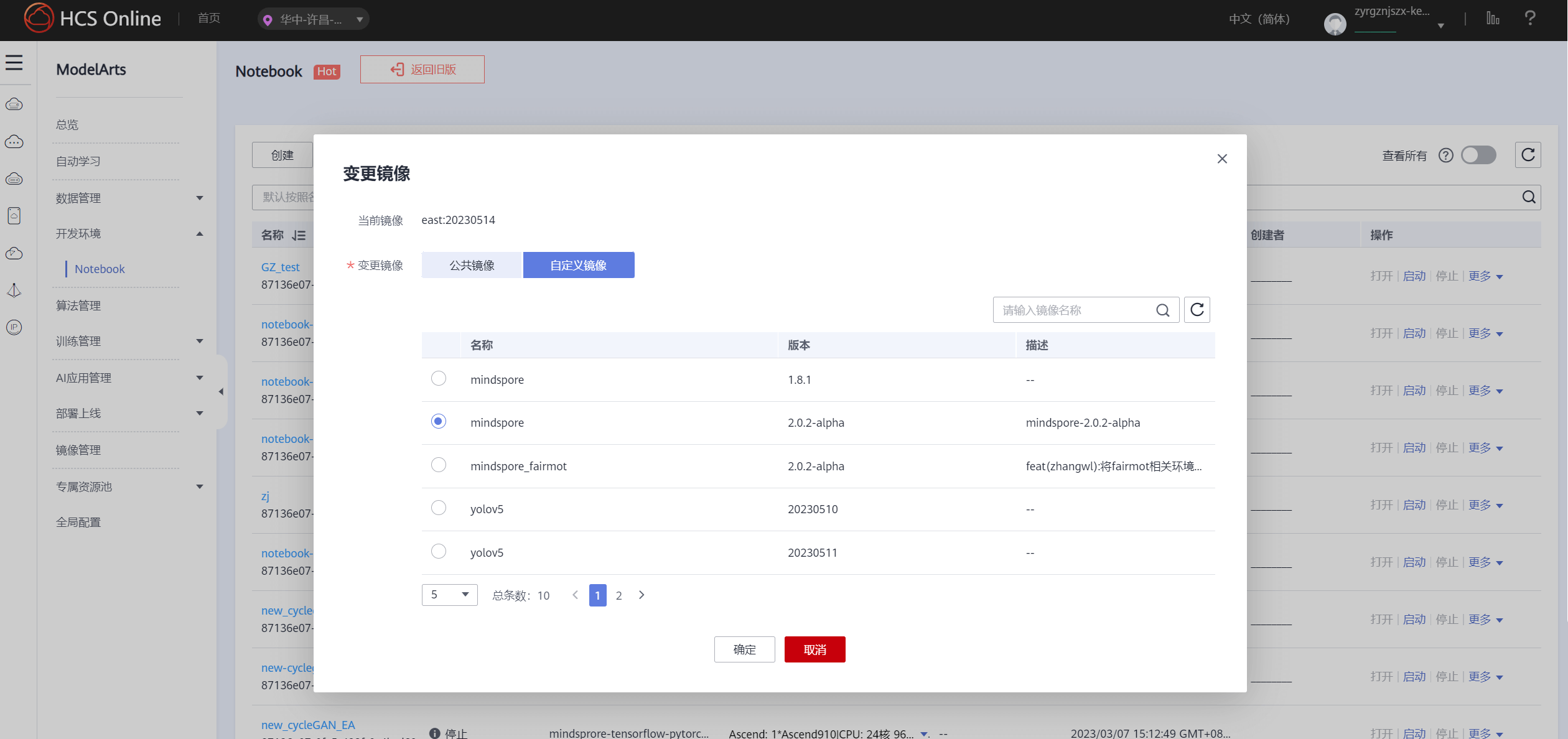This screenshot has width=1568, height=739.
Task: Expand the 专属资源池 menu
Action: (x=200, y=486)
